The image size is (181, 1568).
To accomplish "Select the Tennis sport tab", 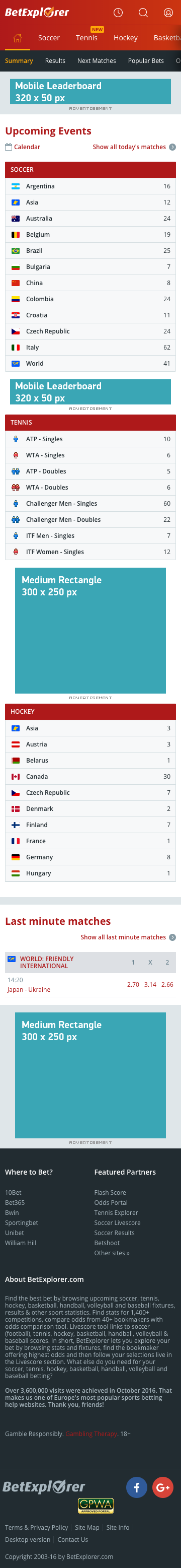I will click(x=87, y=38).
